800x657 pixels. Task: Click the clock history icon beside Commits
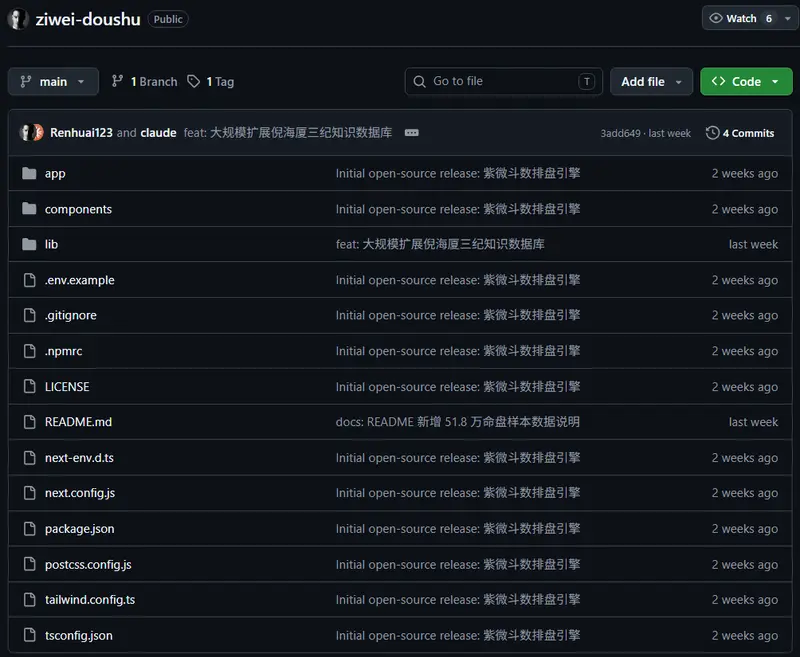point(712,133)
